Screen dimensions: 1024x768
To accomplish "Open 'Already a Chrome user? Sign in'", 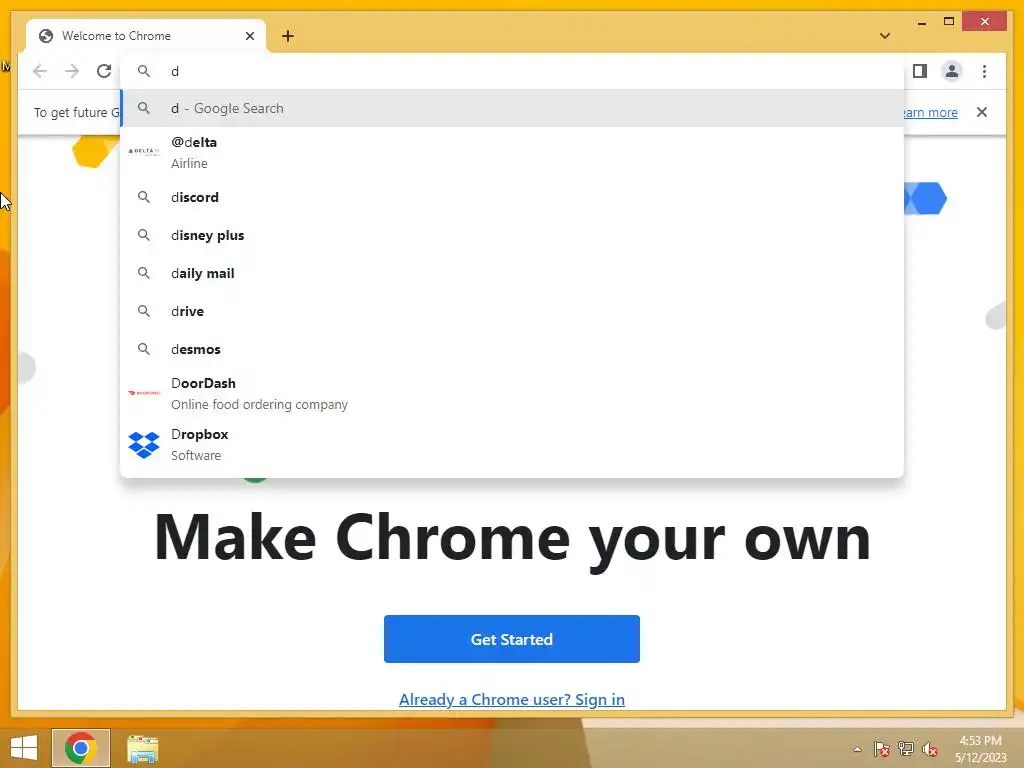I will coord(512,699).
